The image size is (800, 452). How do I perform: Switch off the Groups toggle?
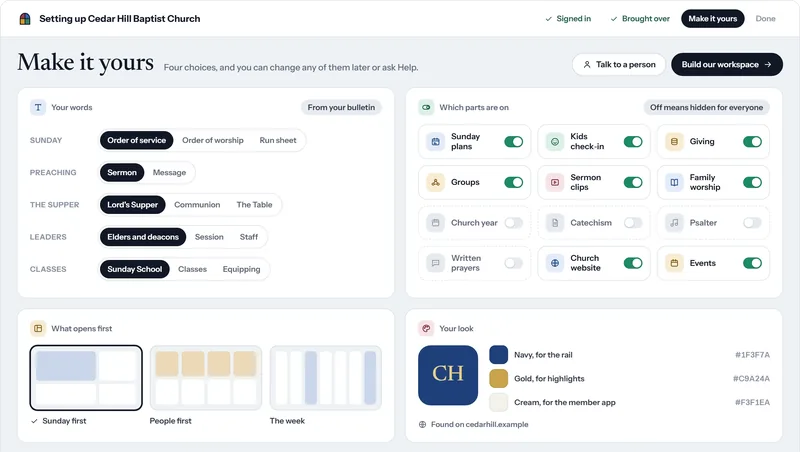(514, 182)
